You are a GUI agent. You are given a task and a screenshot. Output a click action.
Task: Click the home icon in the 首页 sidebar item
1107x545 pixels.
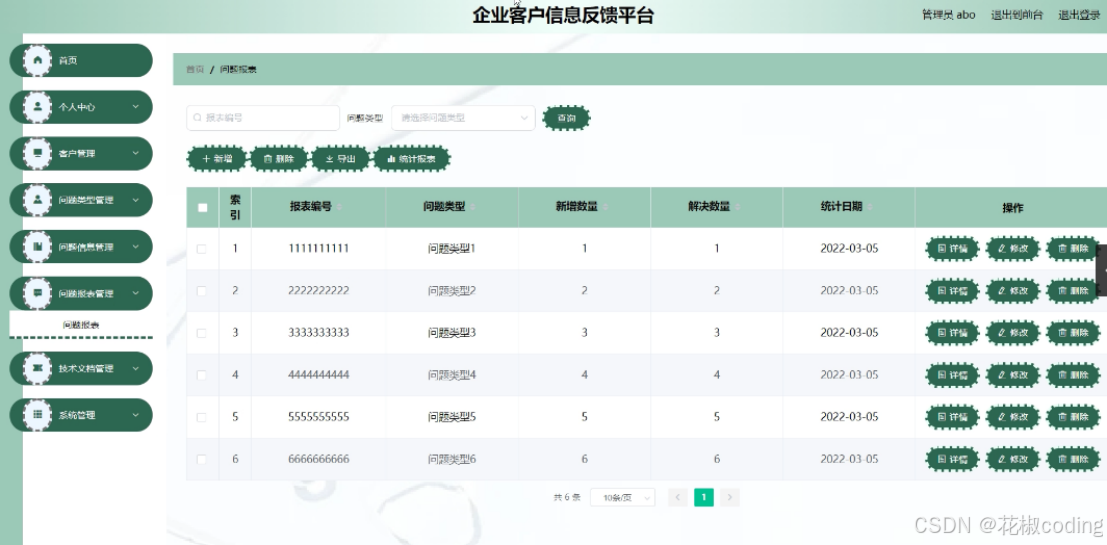[37, 61]
